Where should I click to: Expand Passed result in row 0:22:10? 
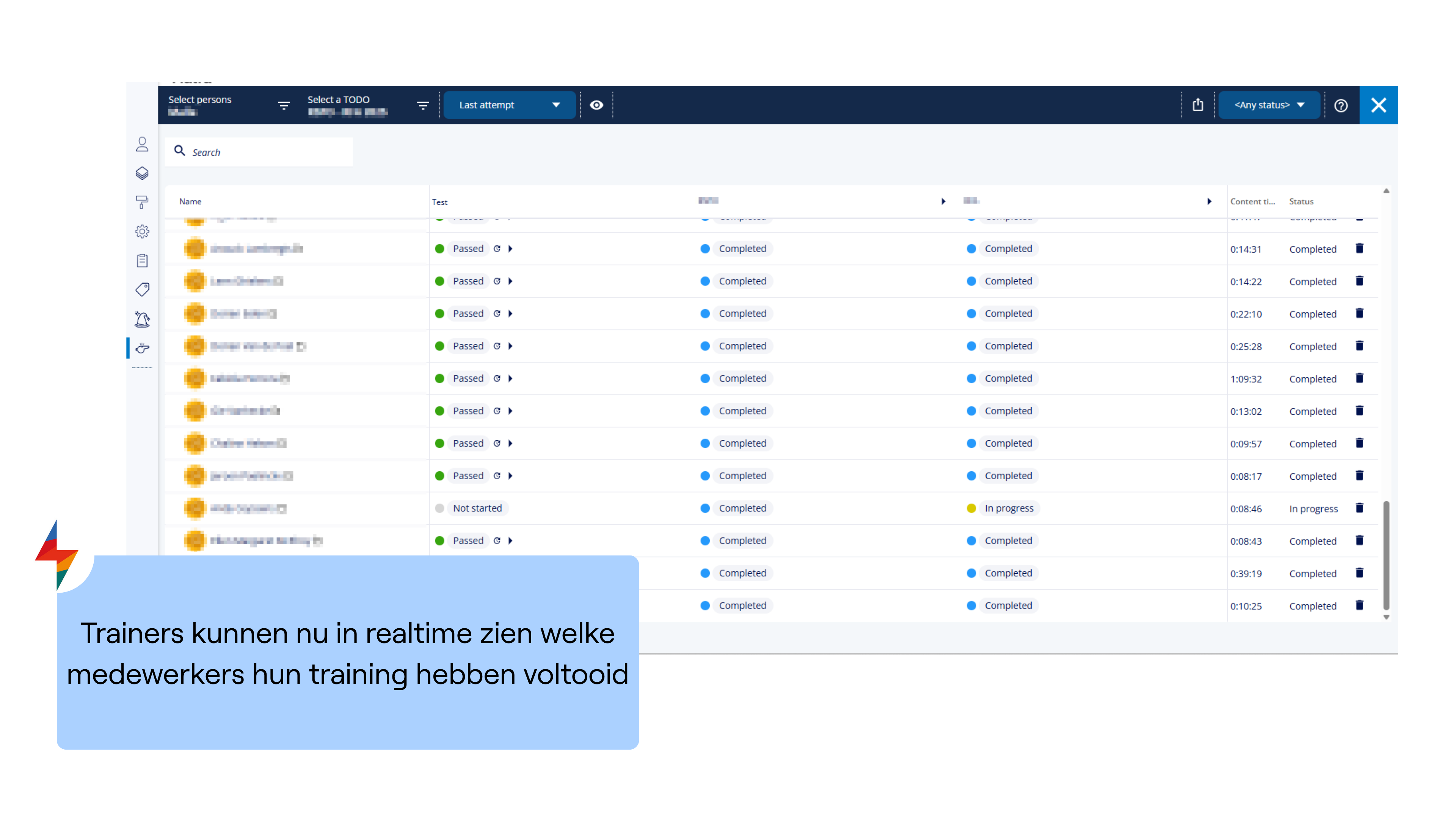(x=510, y=314)
